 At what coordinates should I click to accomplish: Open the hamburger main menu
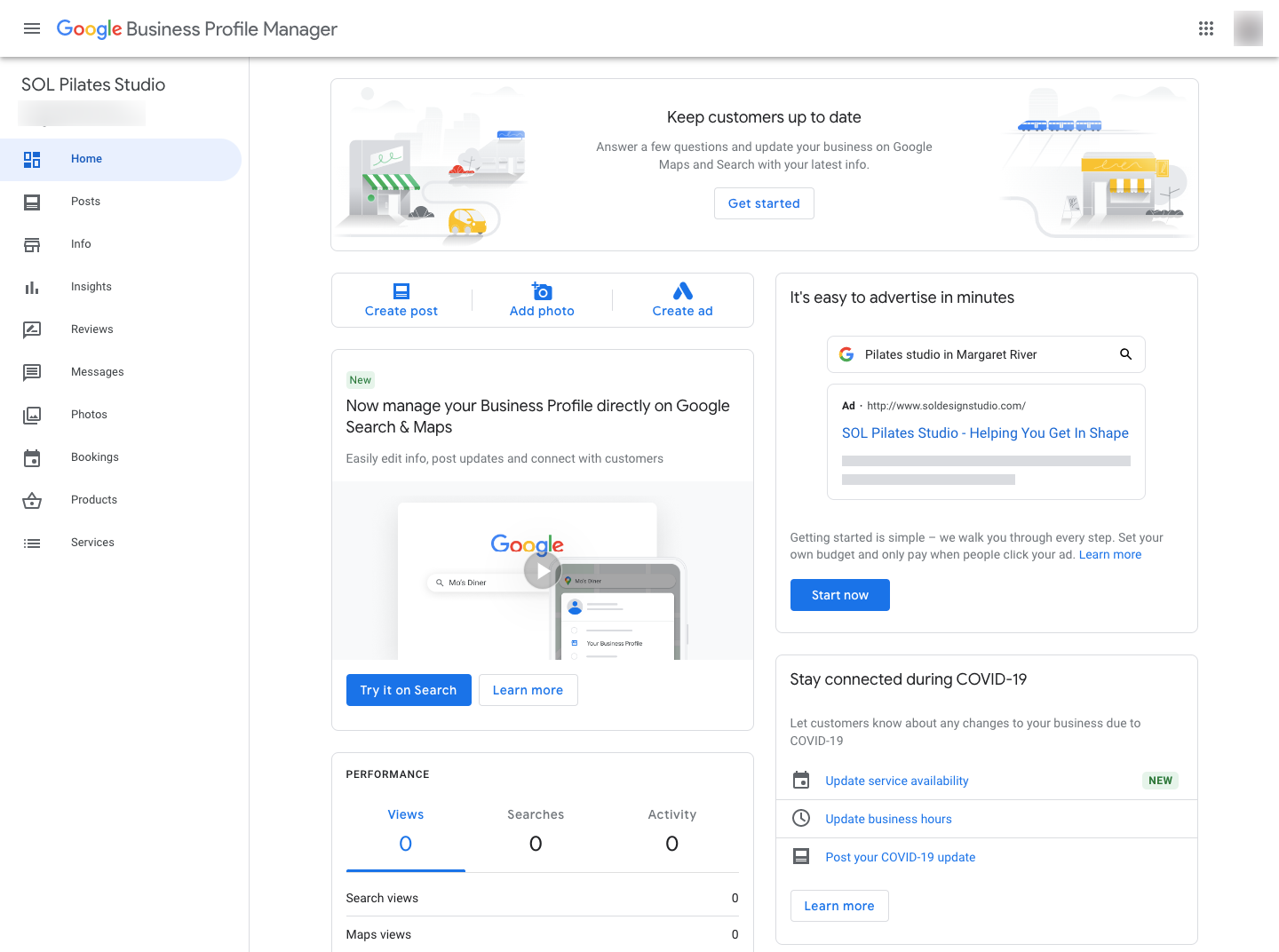click(32, 28)
